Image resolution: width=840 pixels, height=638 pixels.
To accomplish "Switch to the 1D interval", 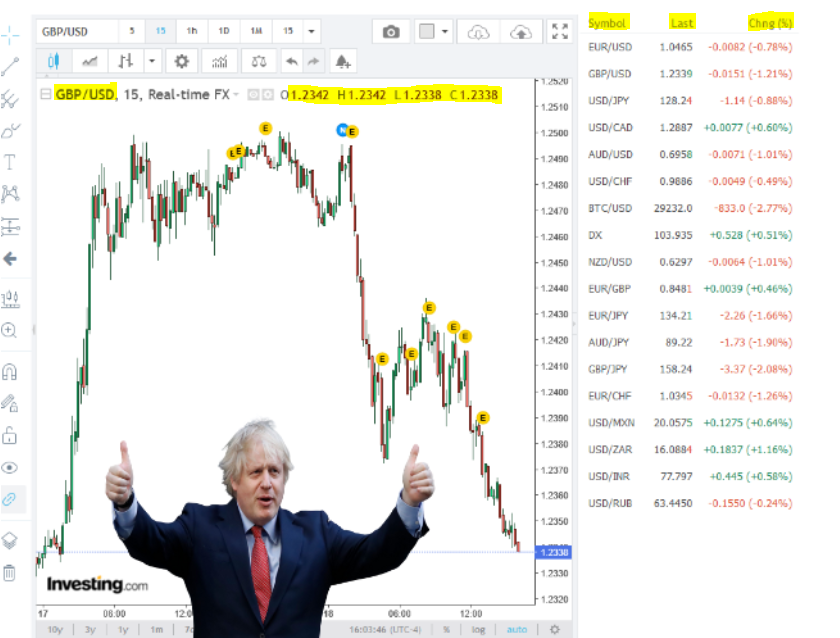I will (x=224, y=31).
